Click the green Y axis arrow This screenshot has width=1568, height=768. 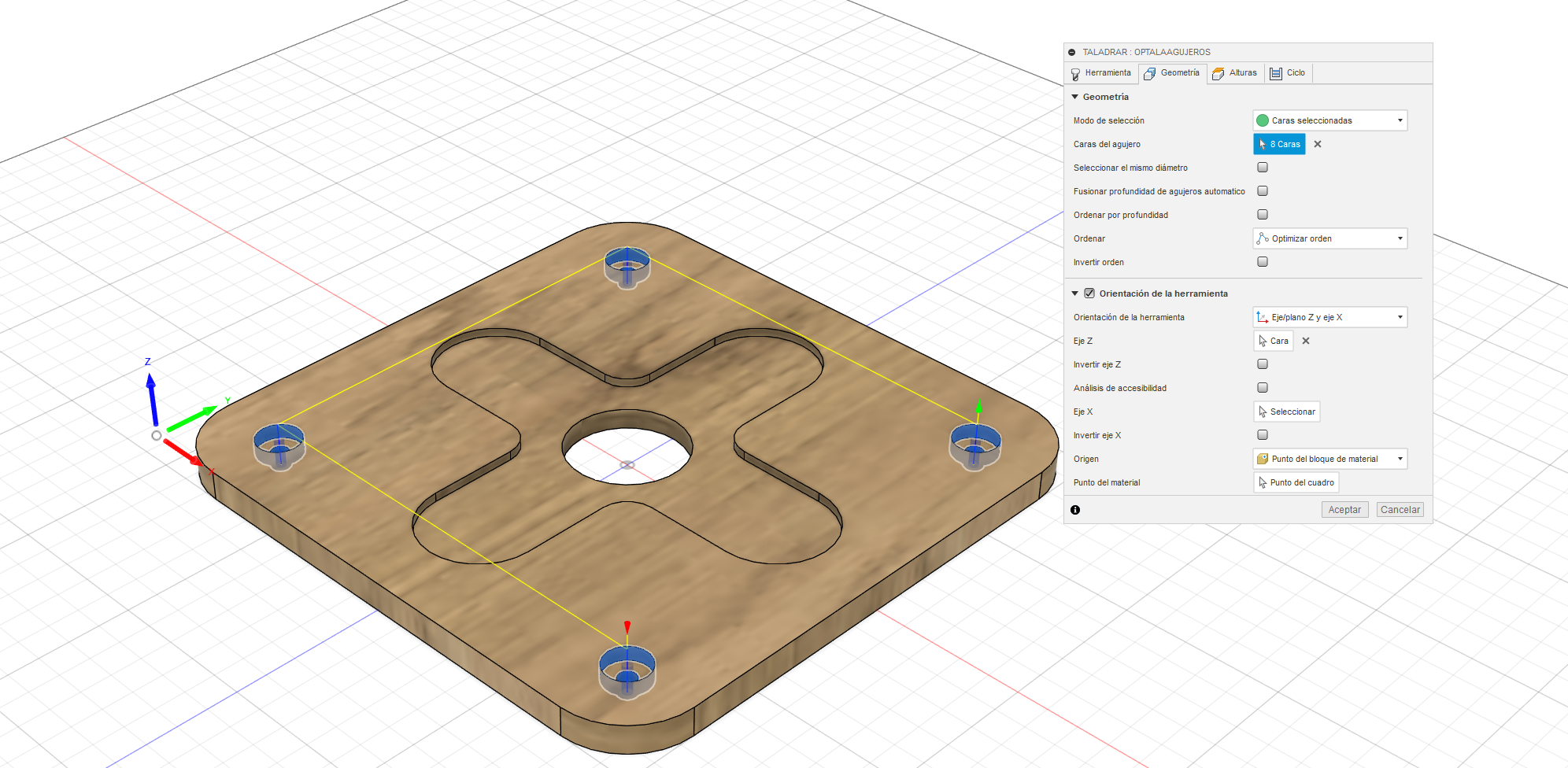pyautogui.click(x=192, y=419)
